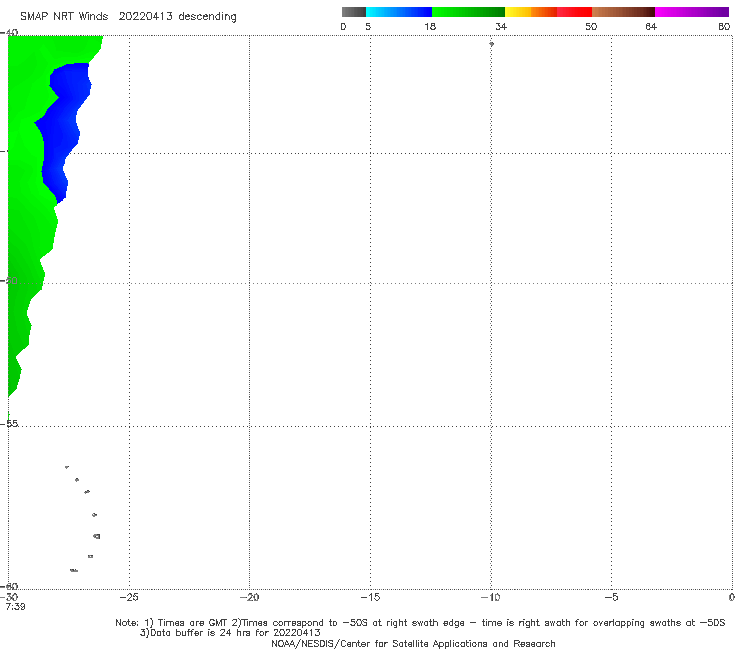Viewport: 740px width, 650px height.
Task: Click the longitude axis label -5
Action: 611,597
